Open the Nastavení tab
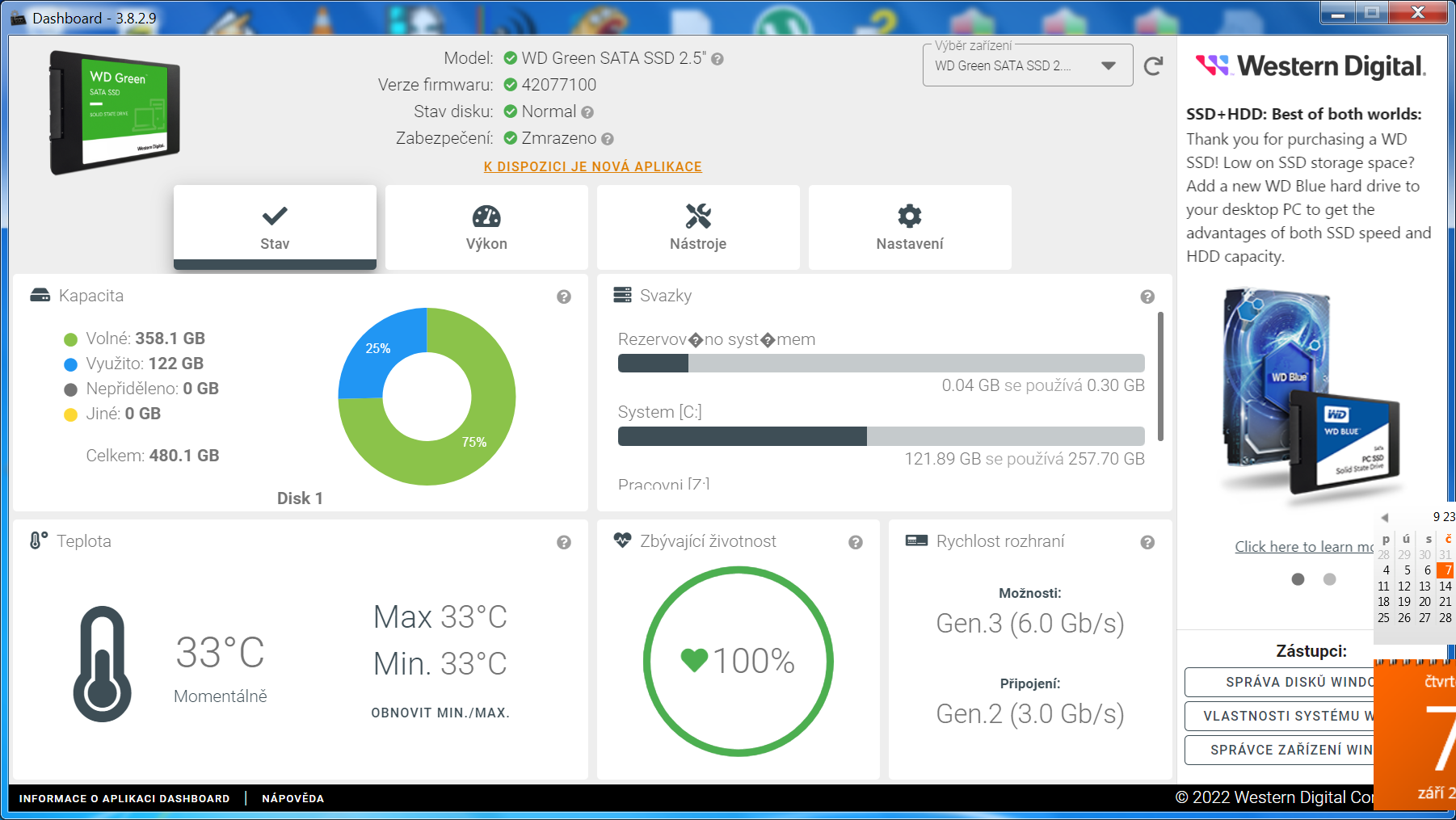Screen dimensions: 1456x820 [x=910, y=228]
